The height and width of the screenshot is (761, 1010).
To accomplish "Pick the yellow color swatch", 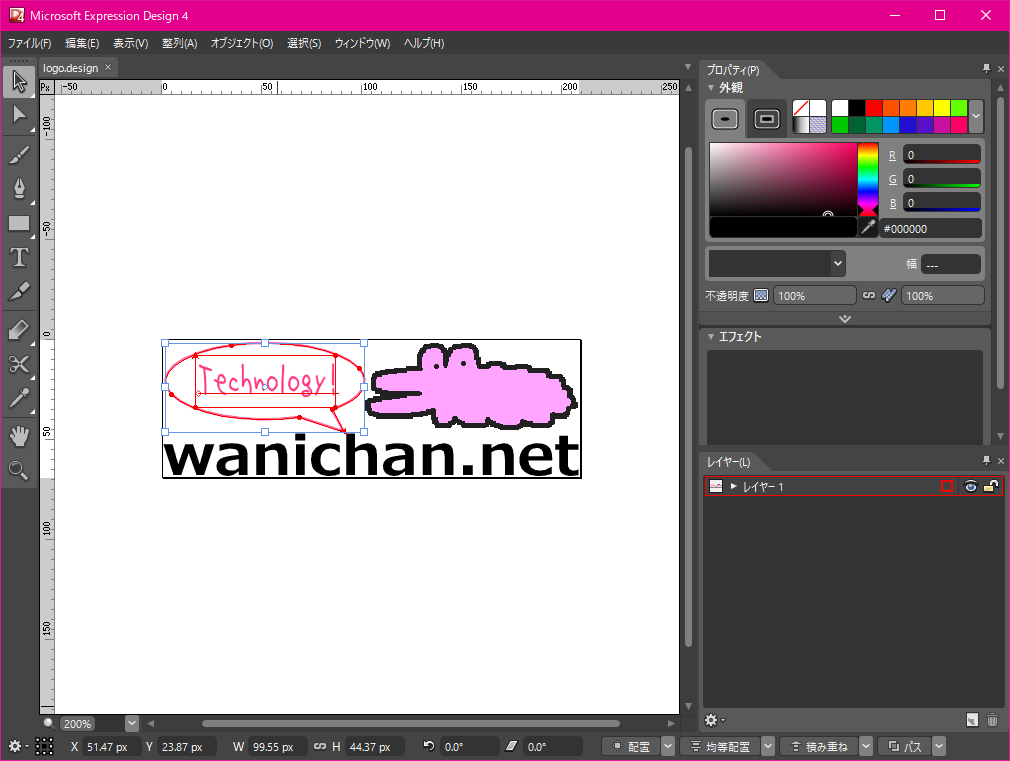I will (942, 108).
